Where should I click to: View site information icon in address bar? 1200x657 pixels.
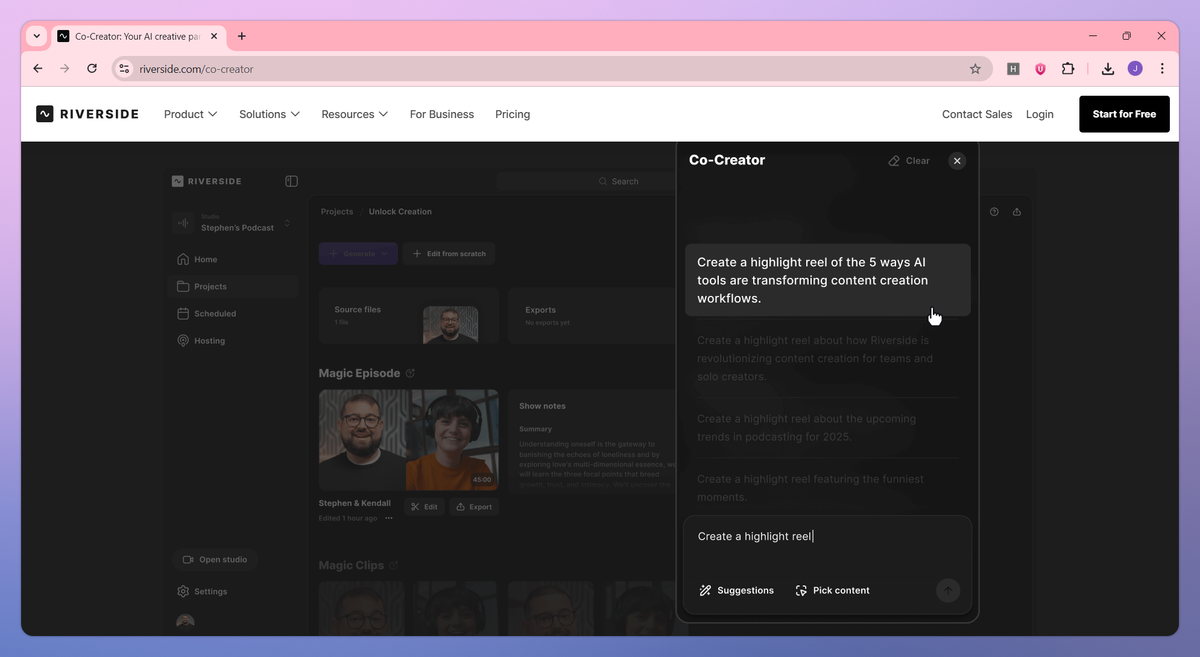pos(124,69)
